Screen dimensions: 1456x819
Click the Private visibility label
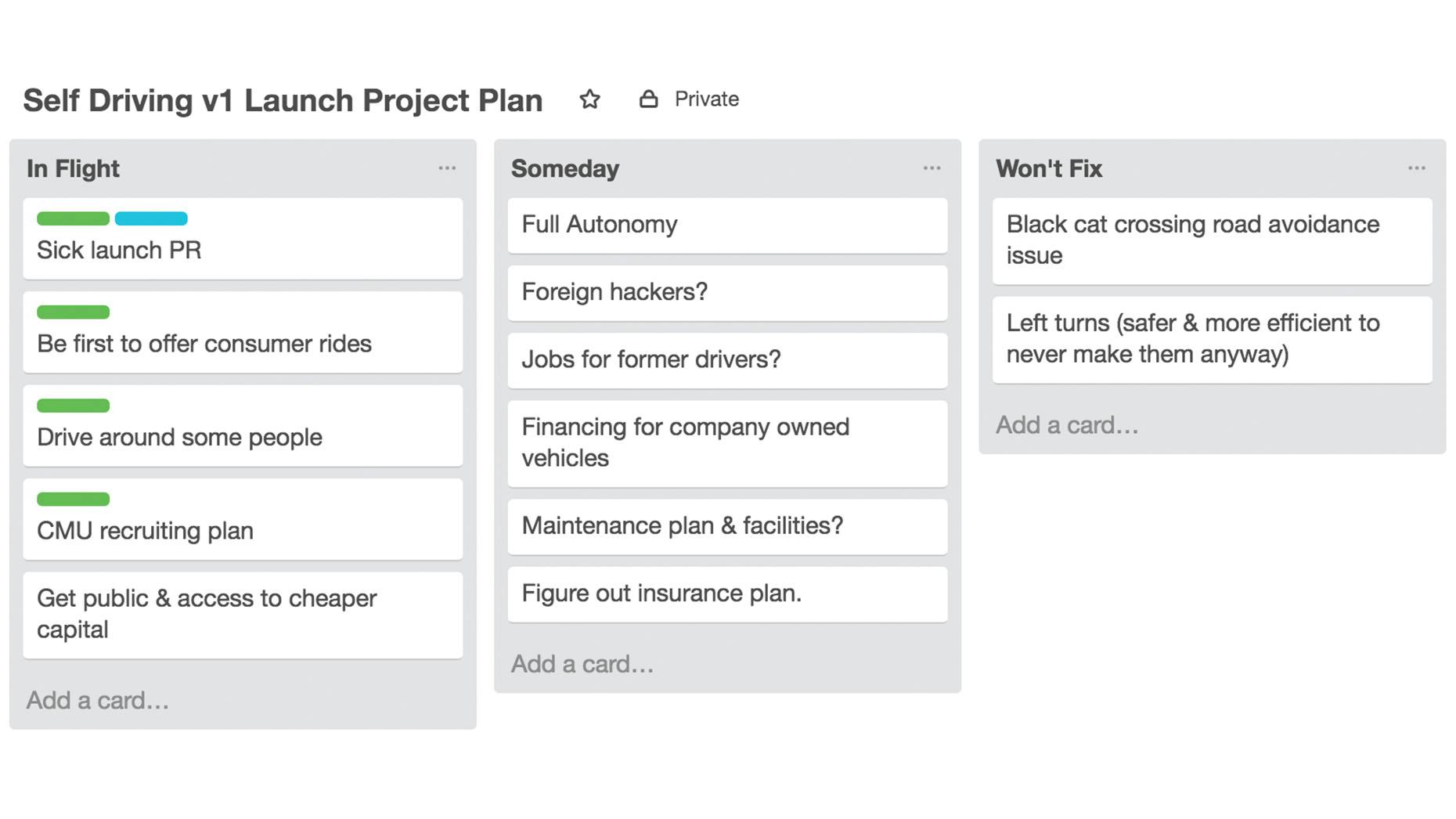click(x=706, y=99)
